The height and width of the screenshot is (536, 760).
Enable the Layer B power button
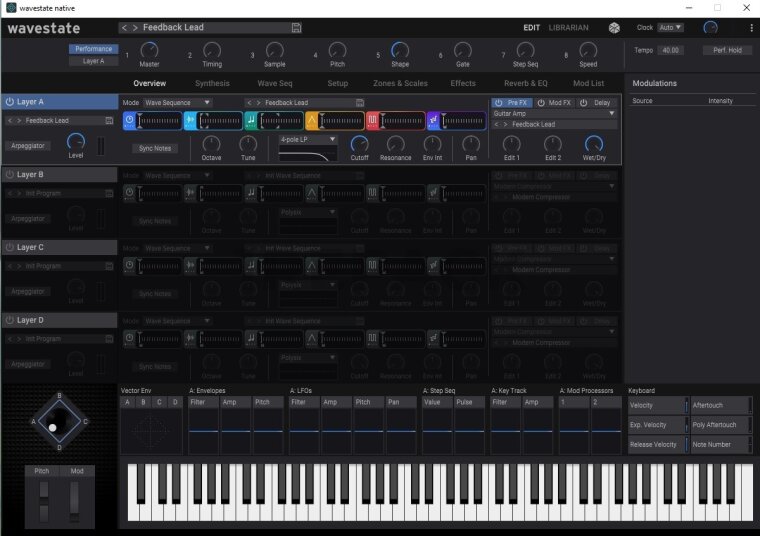pos(10,174)
